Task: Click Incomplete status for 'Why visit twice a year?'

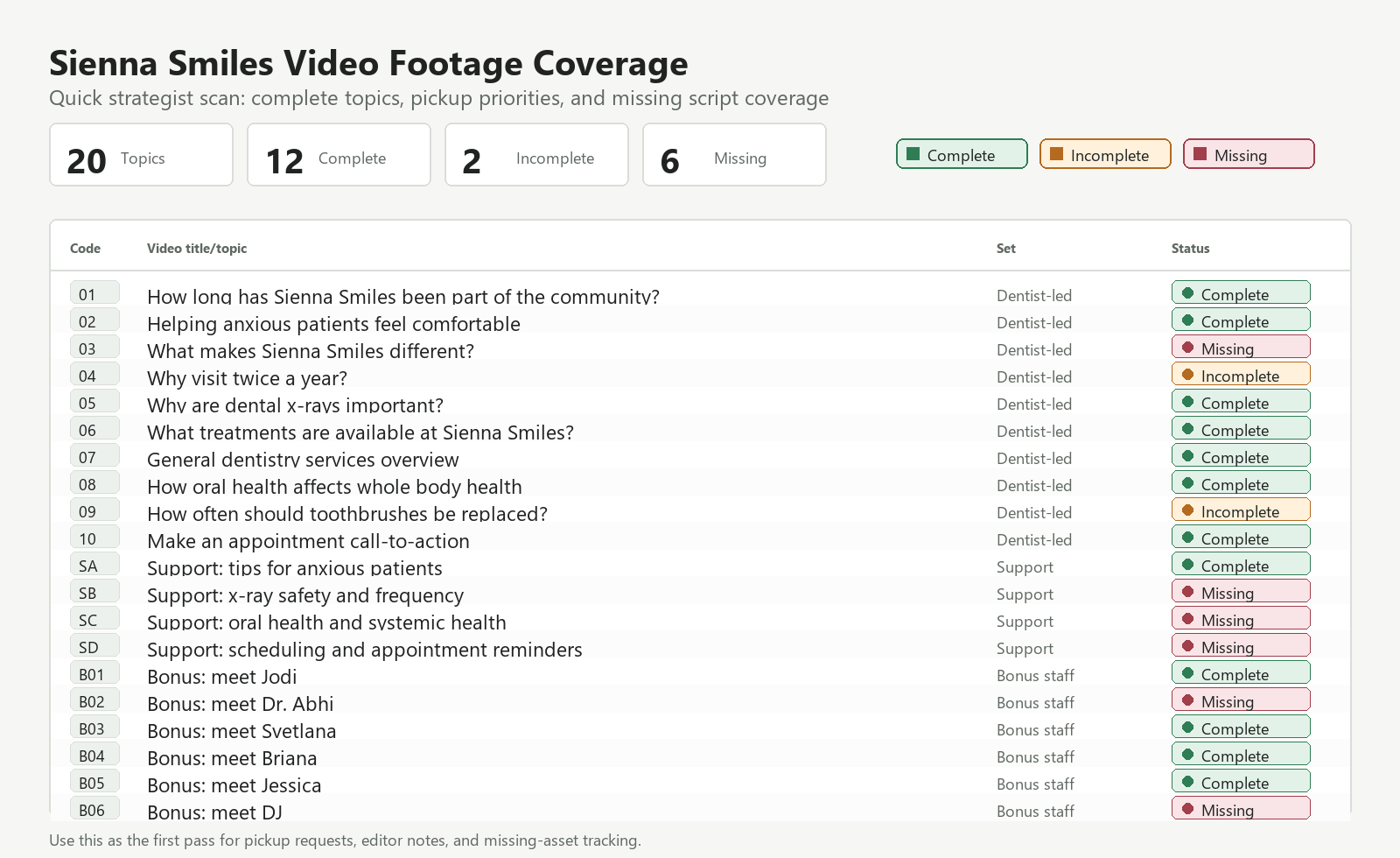Action: tap(1241, 374)
